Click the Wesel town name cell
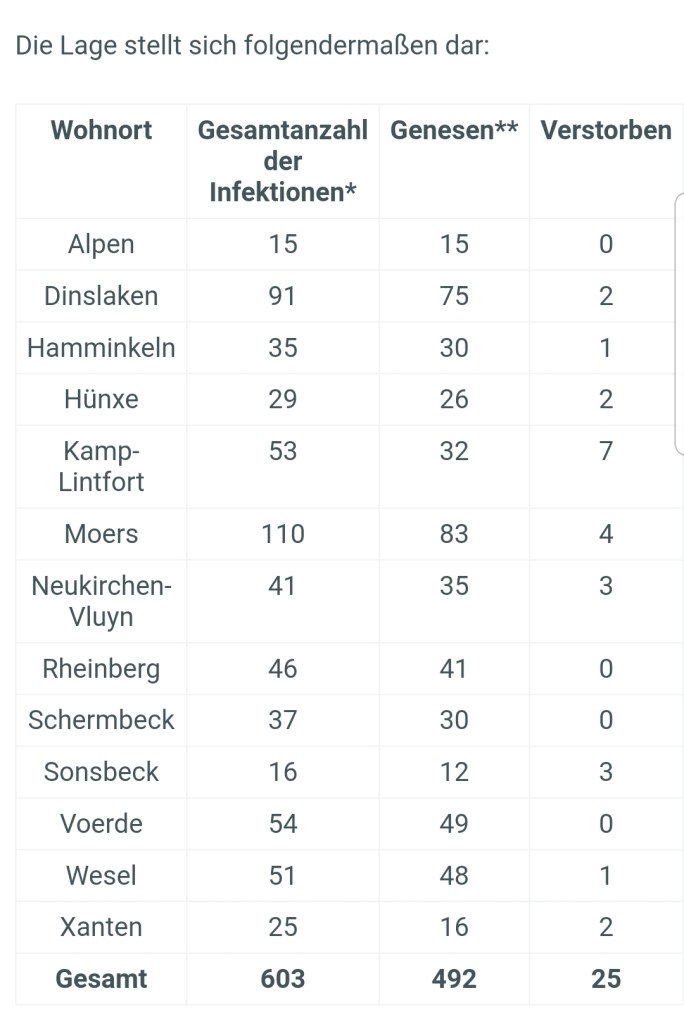Viewport: 684px width, 1024px height. pos(101,875)
